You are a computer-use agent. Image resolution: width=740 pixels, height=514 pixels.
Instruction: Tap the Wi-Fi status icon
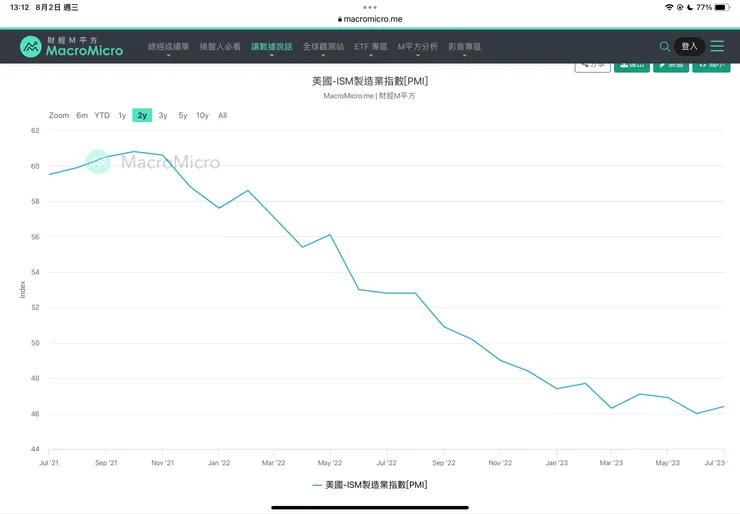669,7
